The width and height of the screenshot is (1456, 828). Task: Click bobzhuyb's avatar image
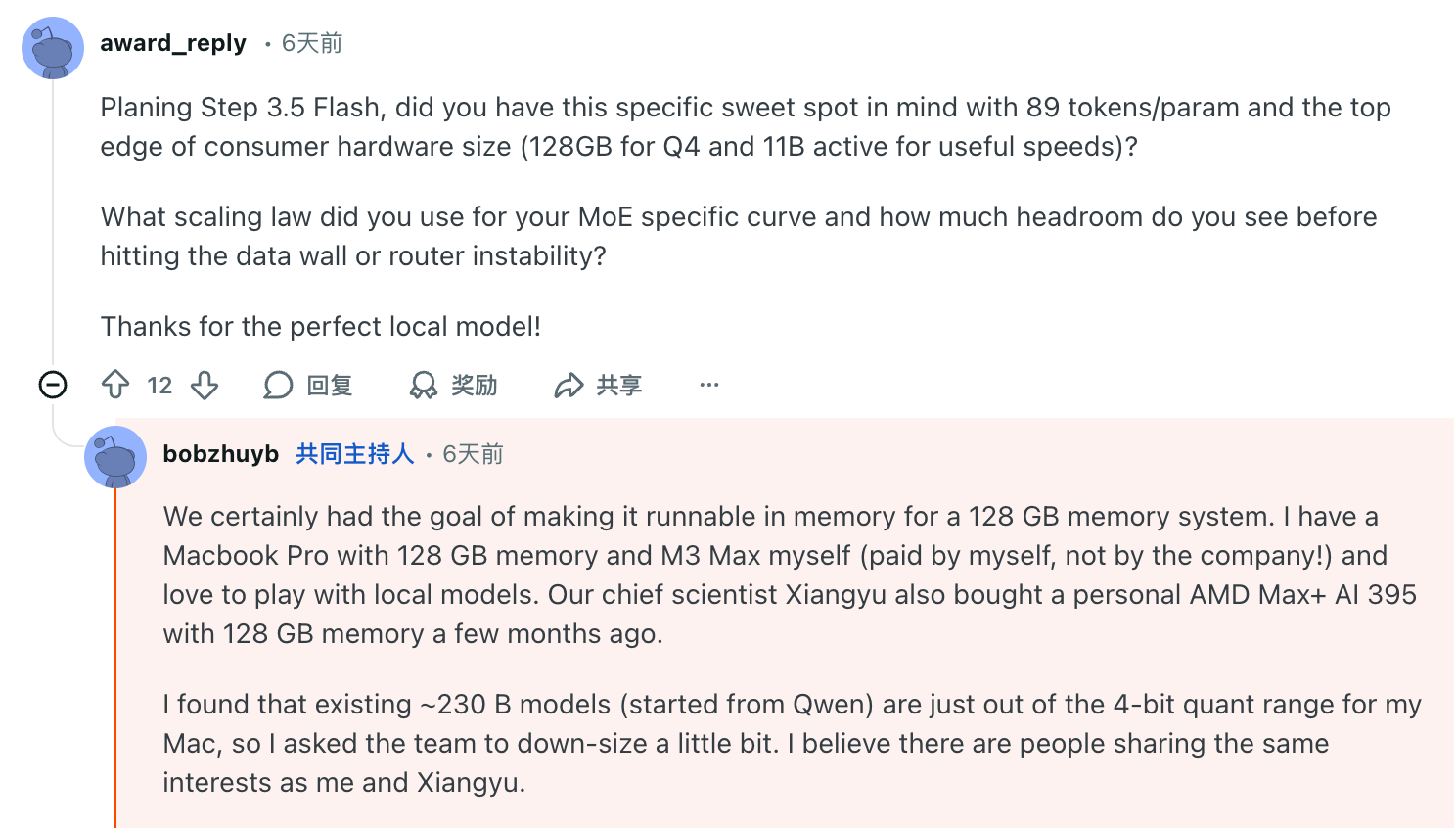pyautogui.click(x=115, y=456)
